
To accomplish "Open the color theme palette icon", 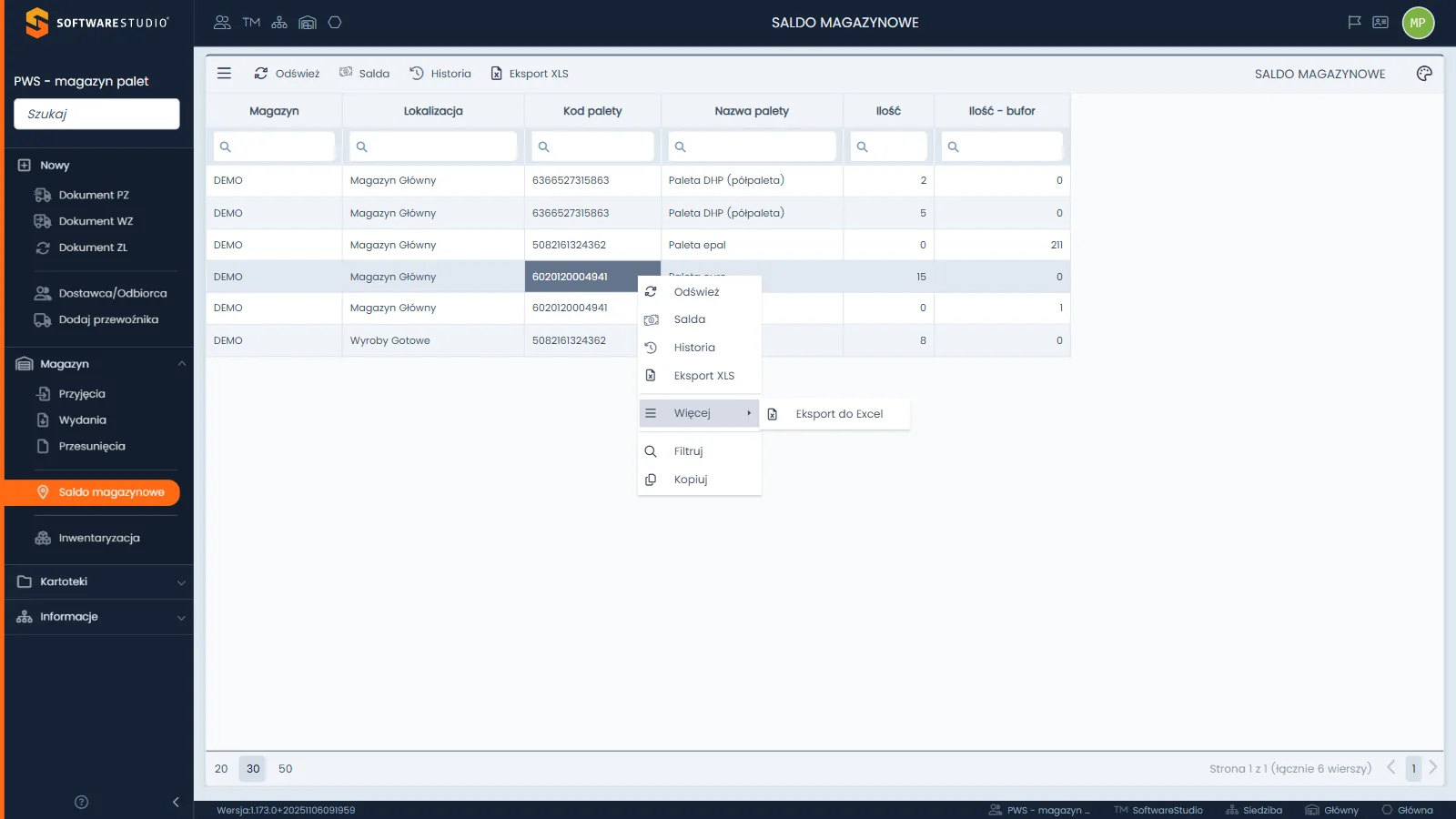I will click(1424, 74).
